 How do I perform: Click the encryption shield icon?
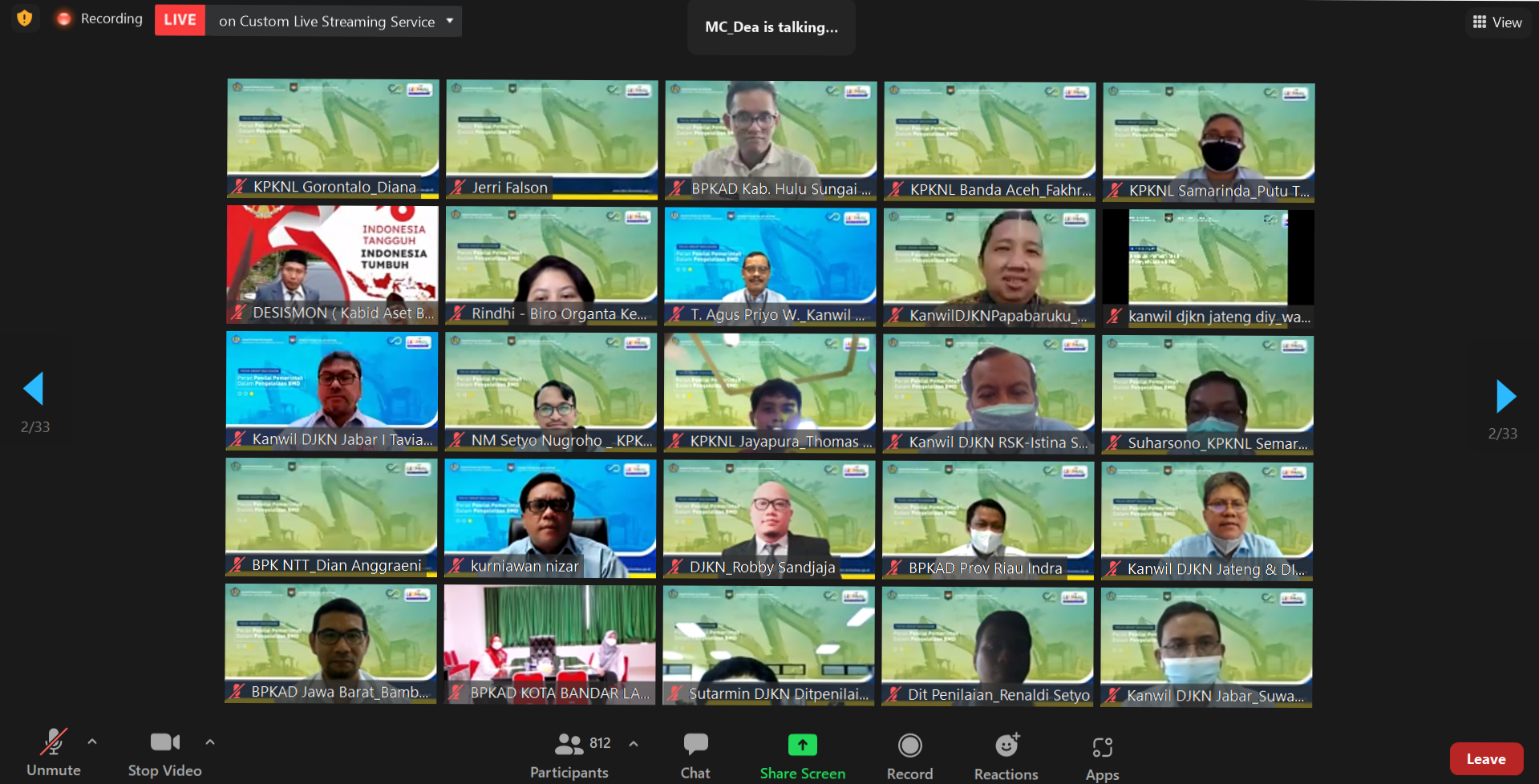[x=25, y=18]
